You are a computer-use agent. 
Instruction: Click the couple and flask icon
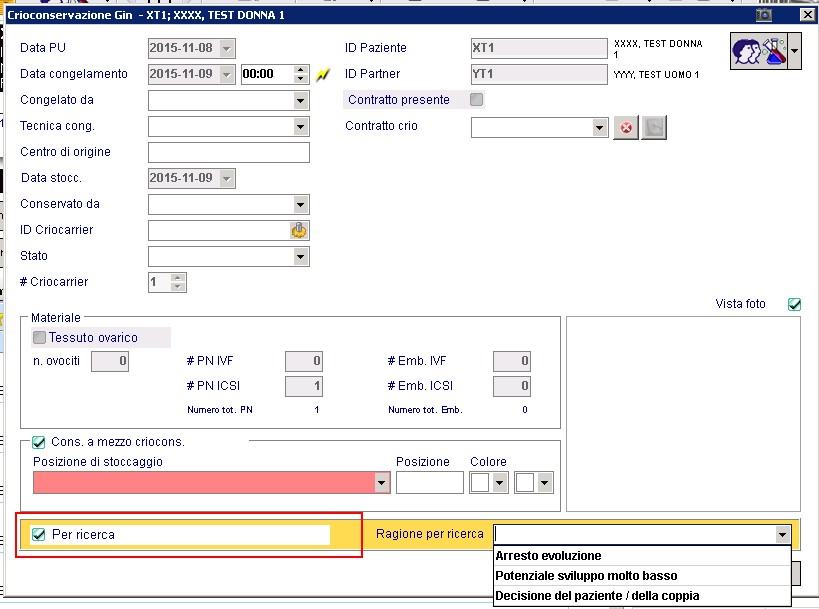759,51
